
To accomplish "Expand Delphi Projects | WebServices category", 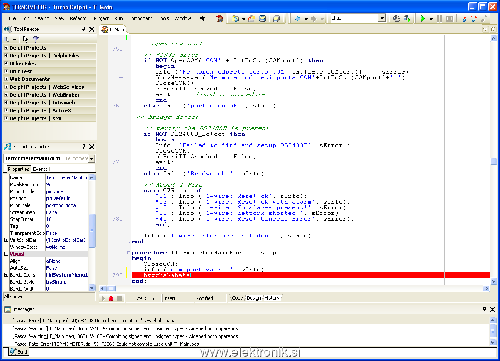I will pos(6,87).
